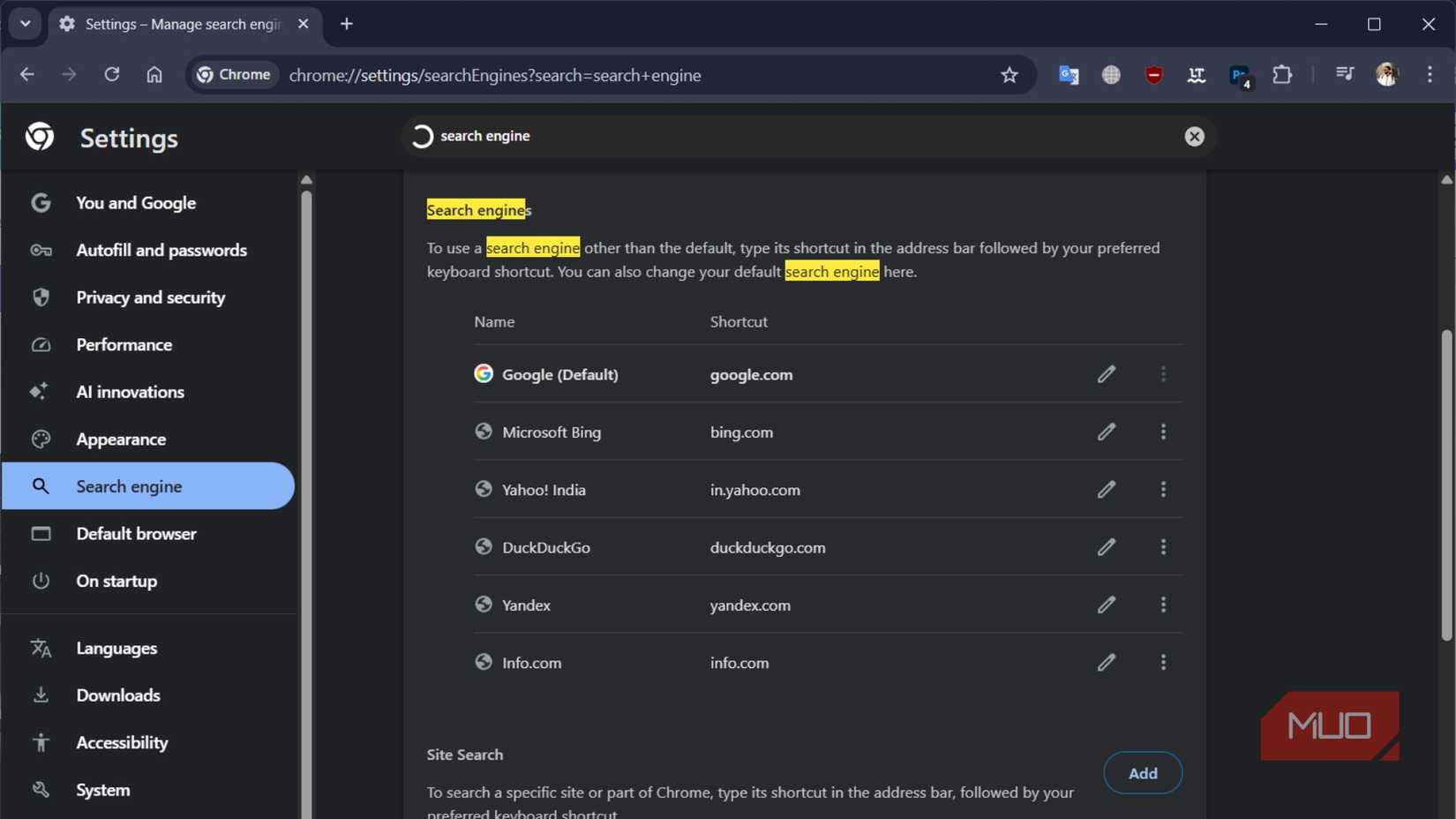Click the Add button for Site Search
The width and height of the screenshot is (1456, 819).
pos(1142,773)
